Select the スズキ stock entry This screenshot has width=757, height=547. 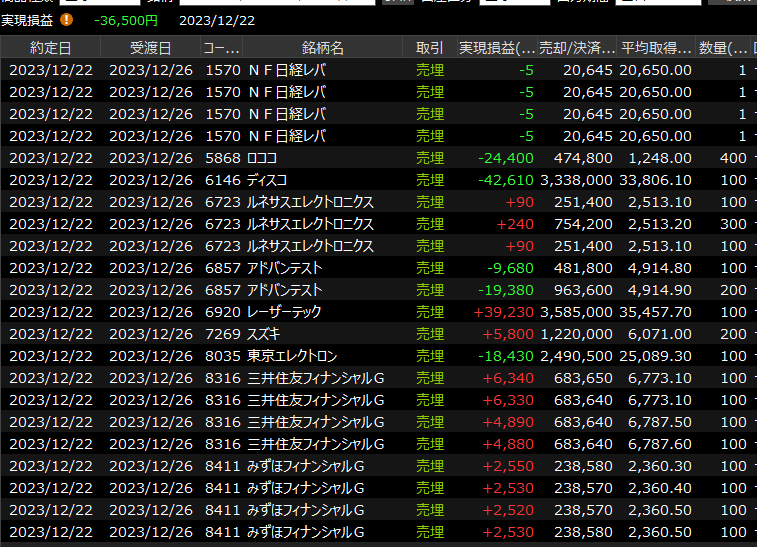[x=264, y=334]
